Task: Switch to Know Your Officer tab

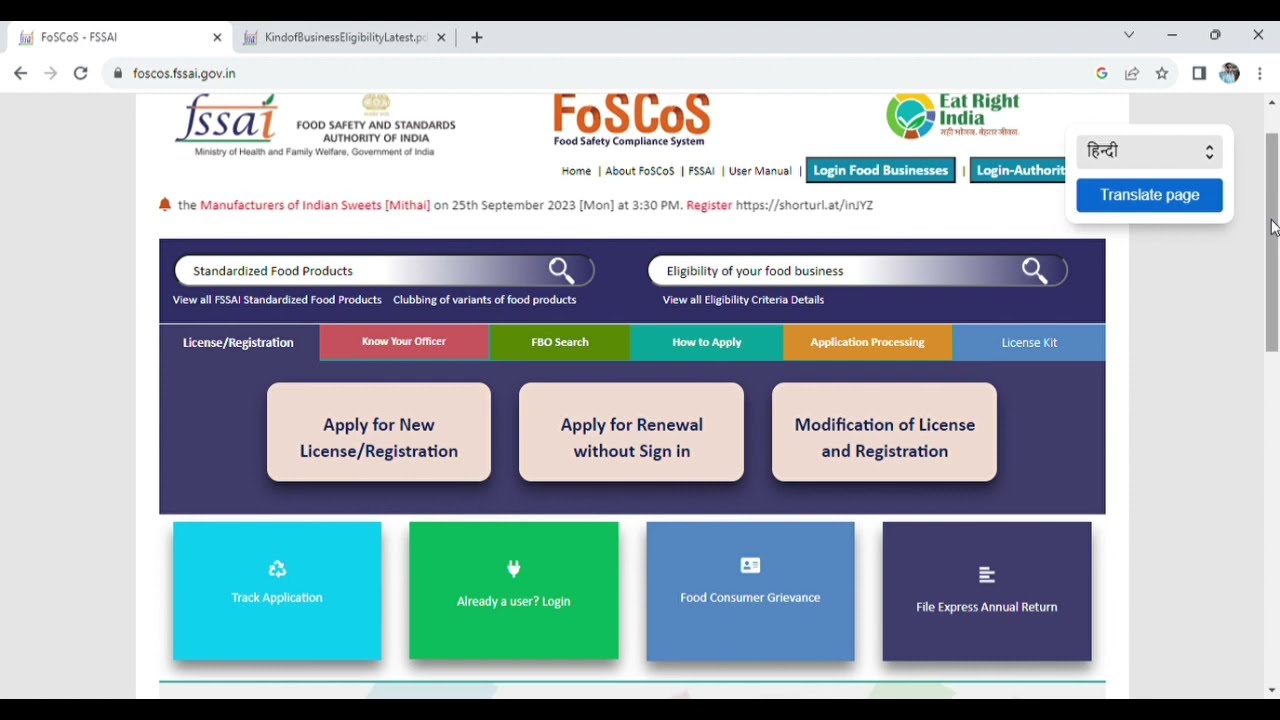Action: click(404, 342)
